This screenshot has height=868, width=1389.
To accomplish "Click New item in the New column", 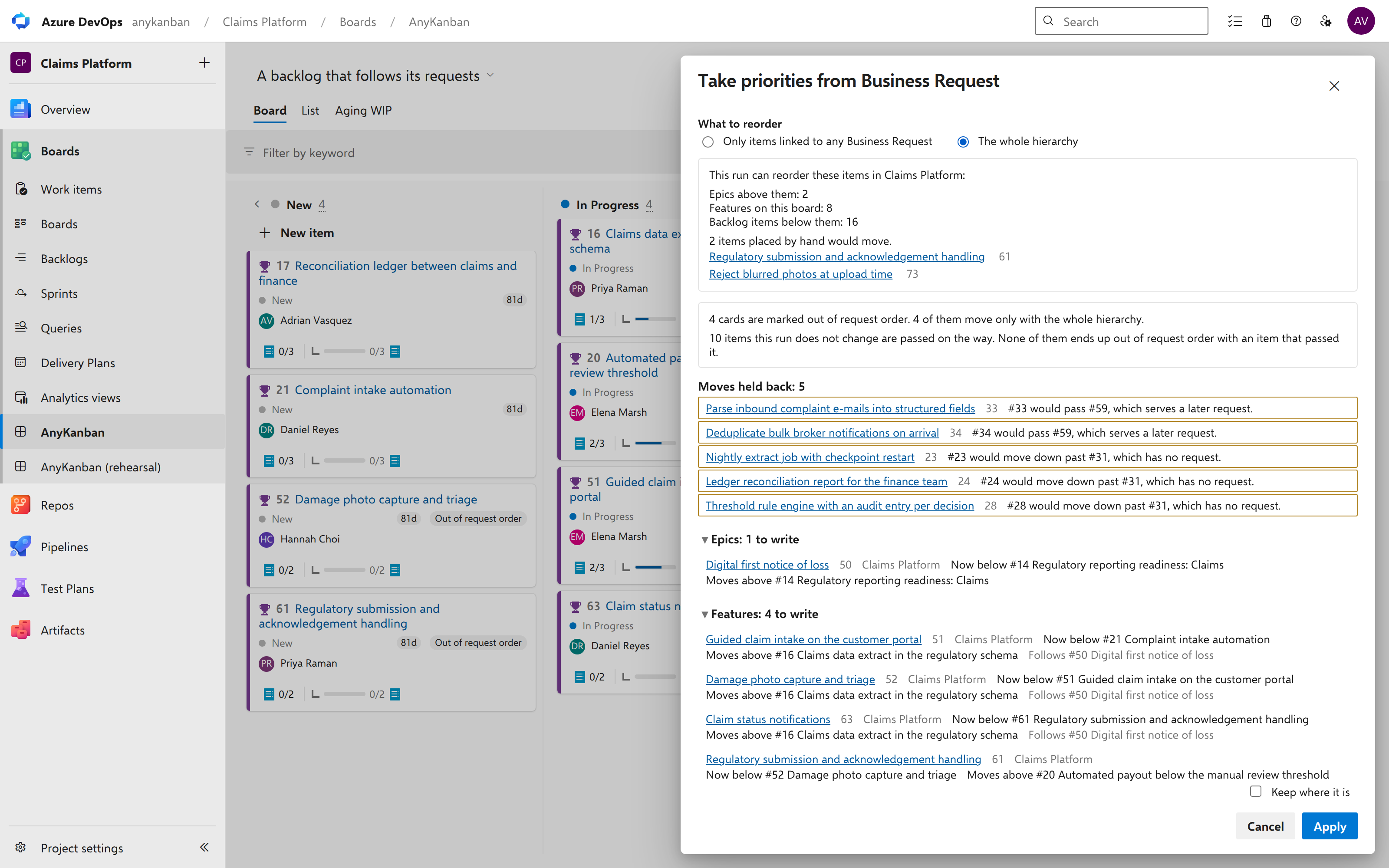I will [296, 233].
